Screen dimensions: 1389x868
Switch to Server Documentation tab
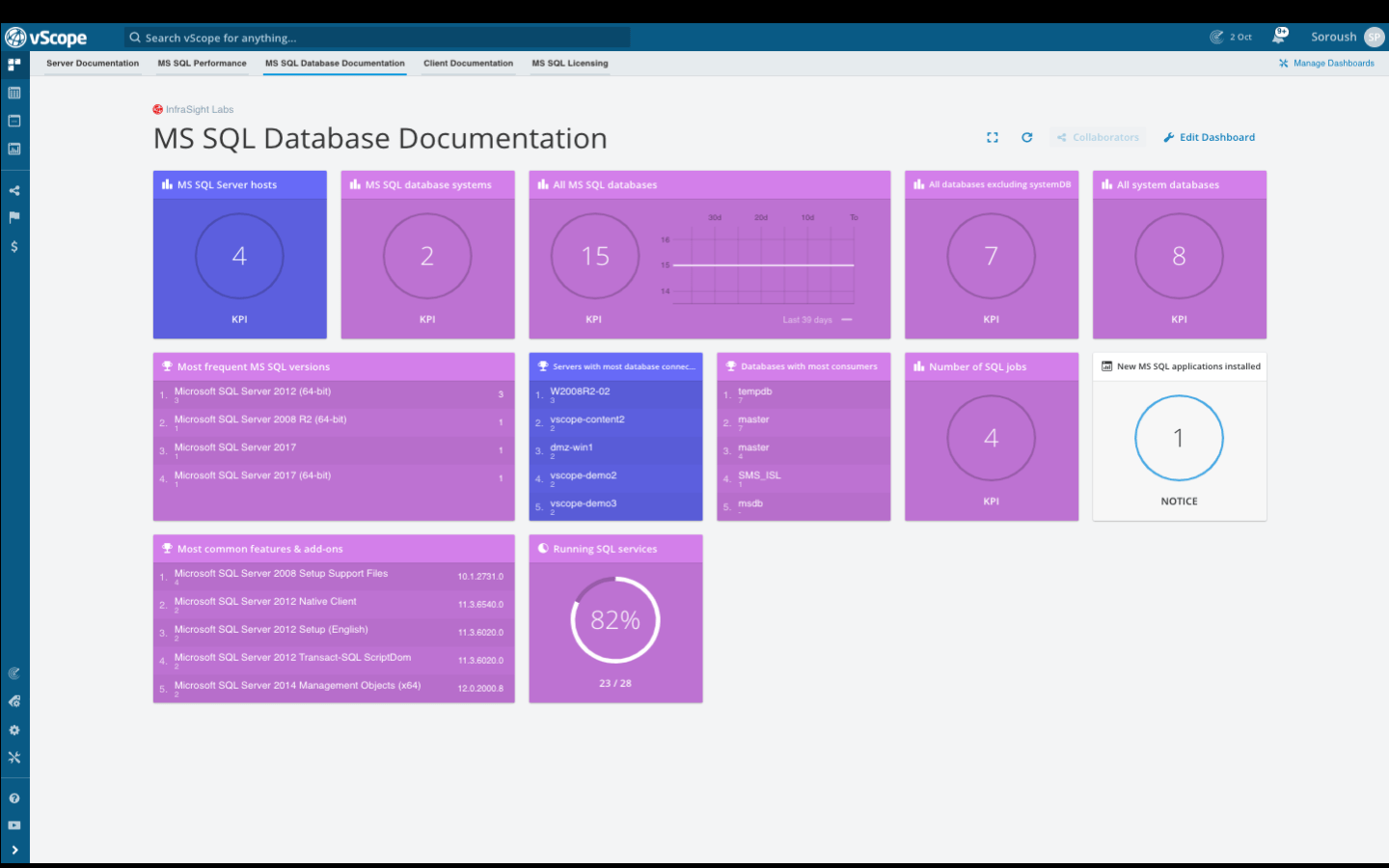coord(93,64)
